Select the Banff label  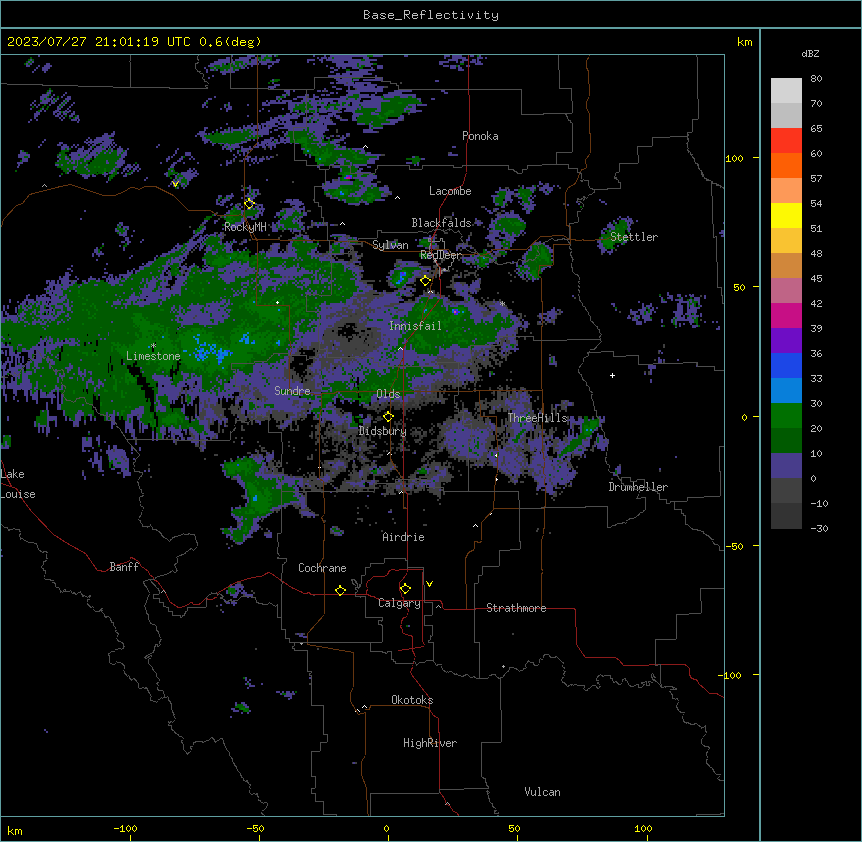point(124,567)
